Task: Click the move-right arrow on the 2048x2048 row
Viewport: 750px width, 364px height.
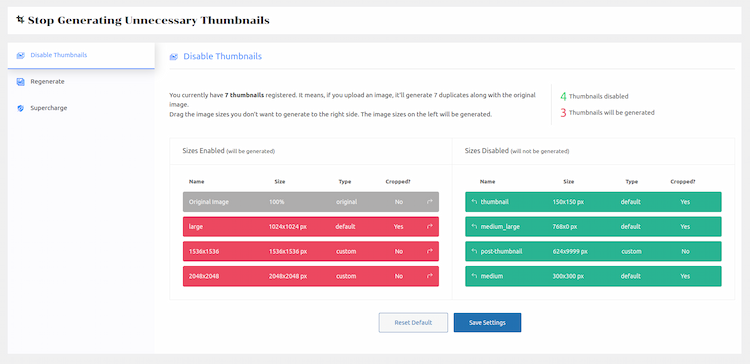Action: [x=430, y=276]
